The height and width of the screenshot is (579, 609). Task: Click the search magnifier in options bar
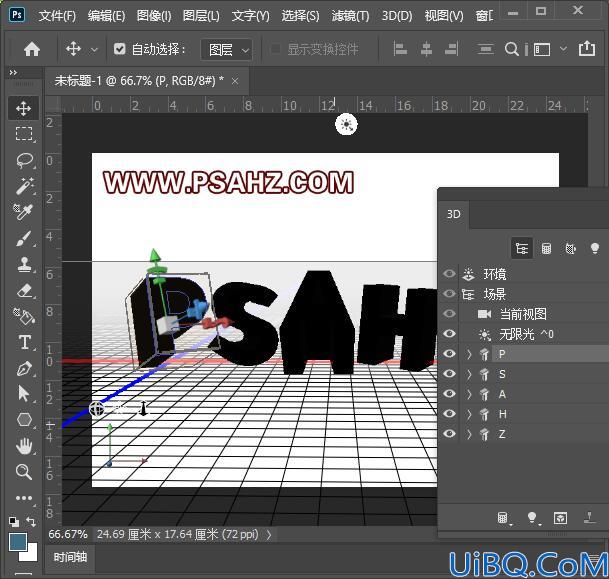512,49
